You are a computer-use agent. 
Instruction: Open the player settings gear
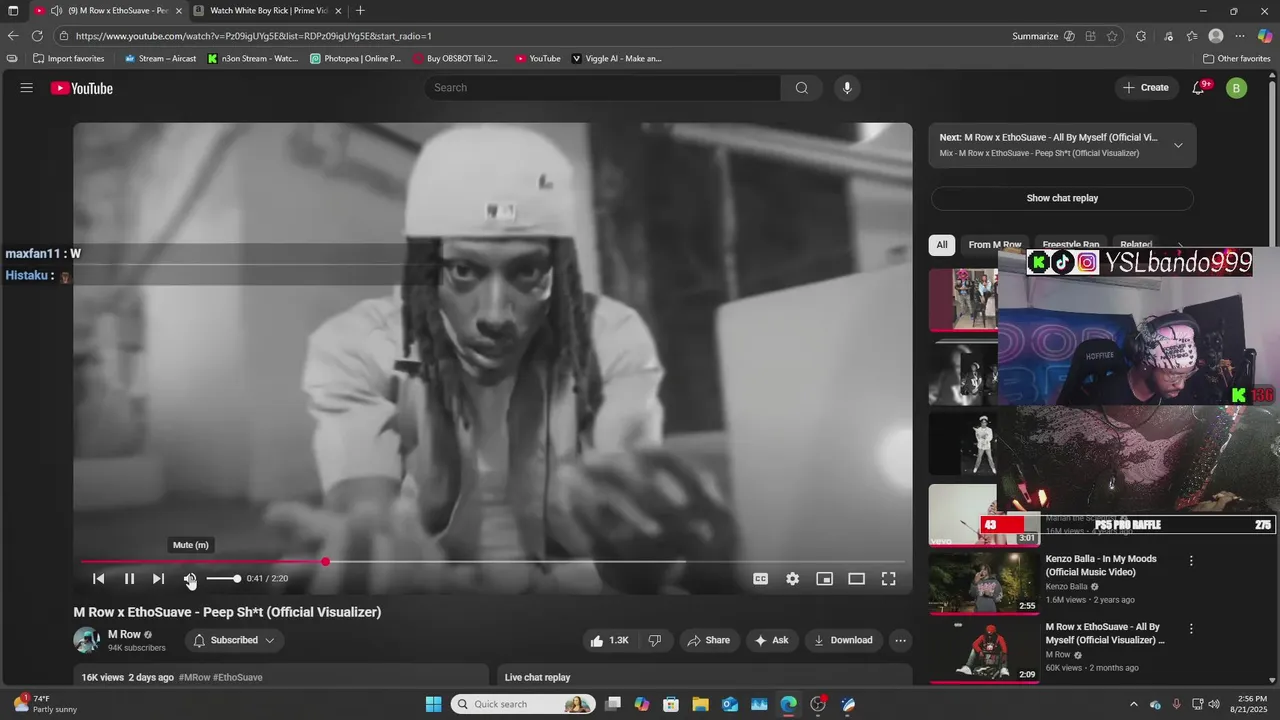(793, 579)
